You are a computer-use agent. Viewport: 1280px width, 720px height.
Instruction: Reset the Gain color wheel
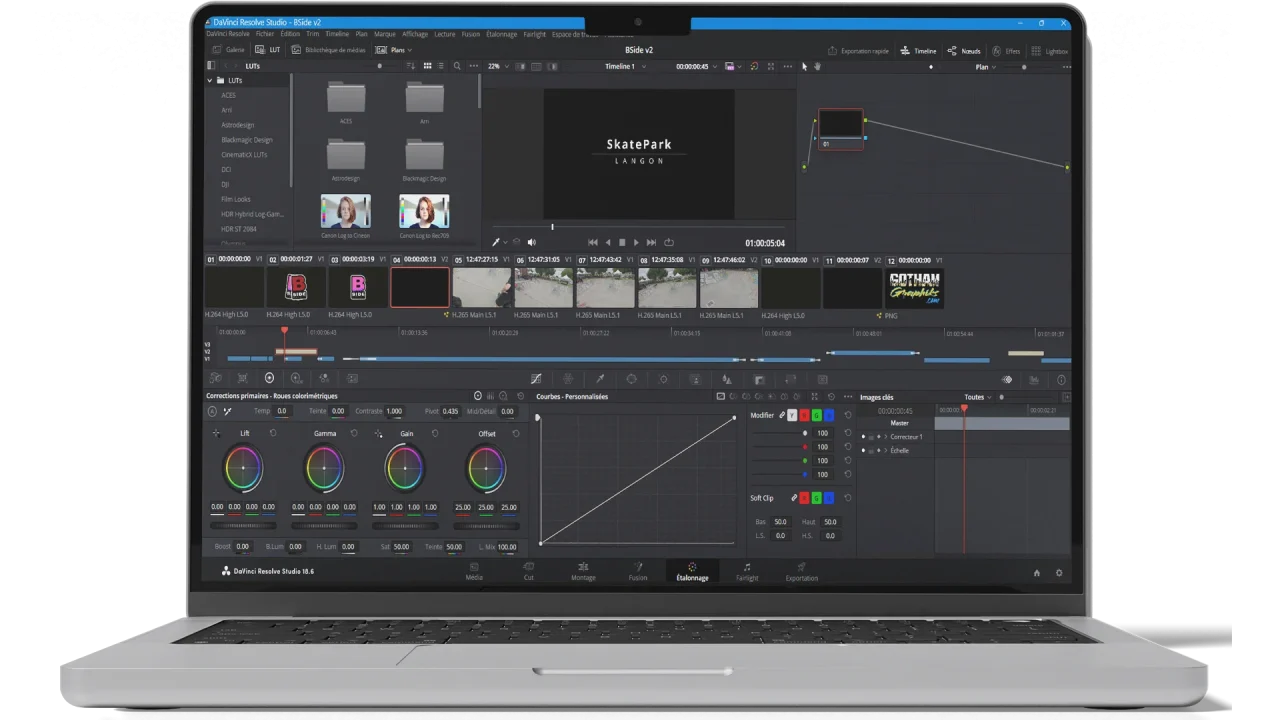[435, 433]
